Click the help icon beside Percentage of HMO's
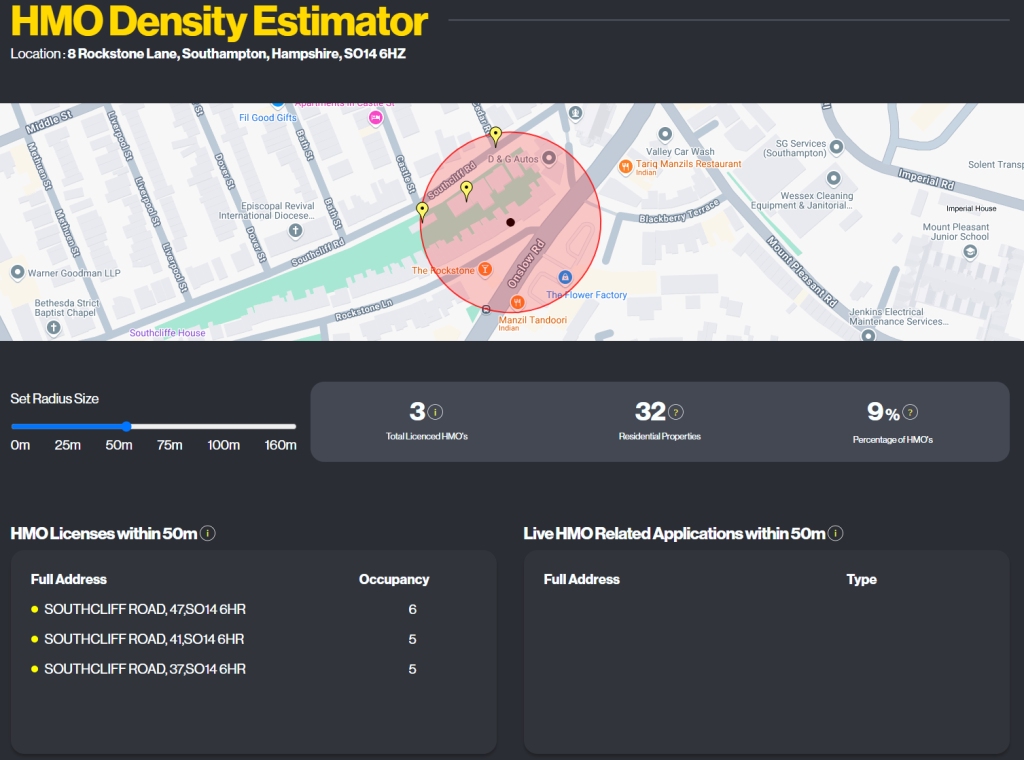 coord(910,412)
